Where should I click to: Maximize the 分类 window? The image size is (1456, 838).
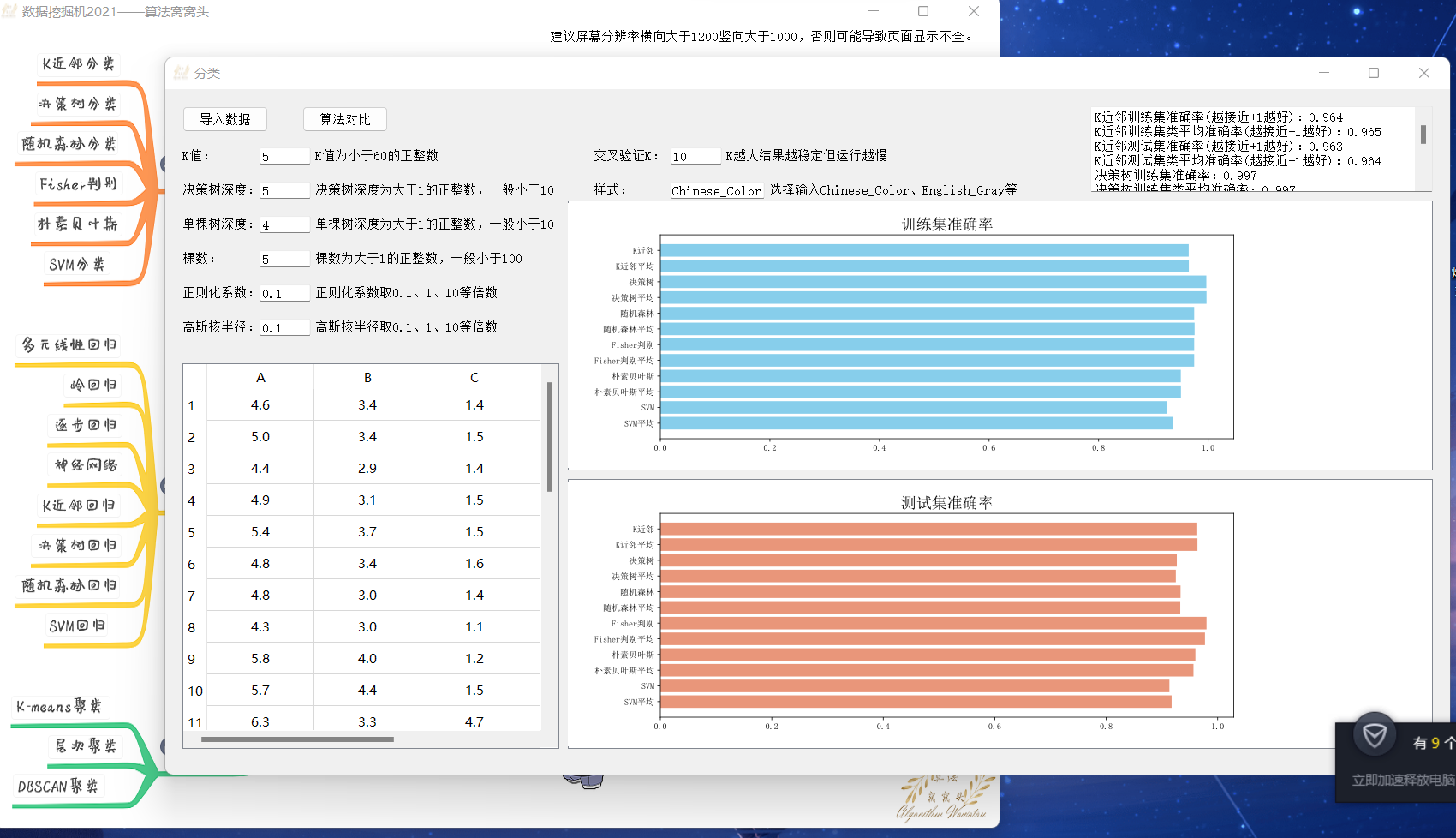click(x=1374, y=73)
